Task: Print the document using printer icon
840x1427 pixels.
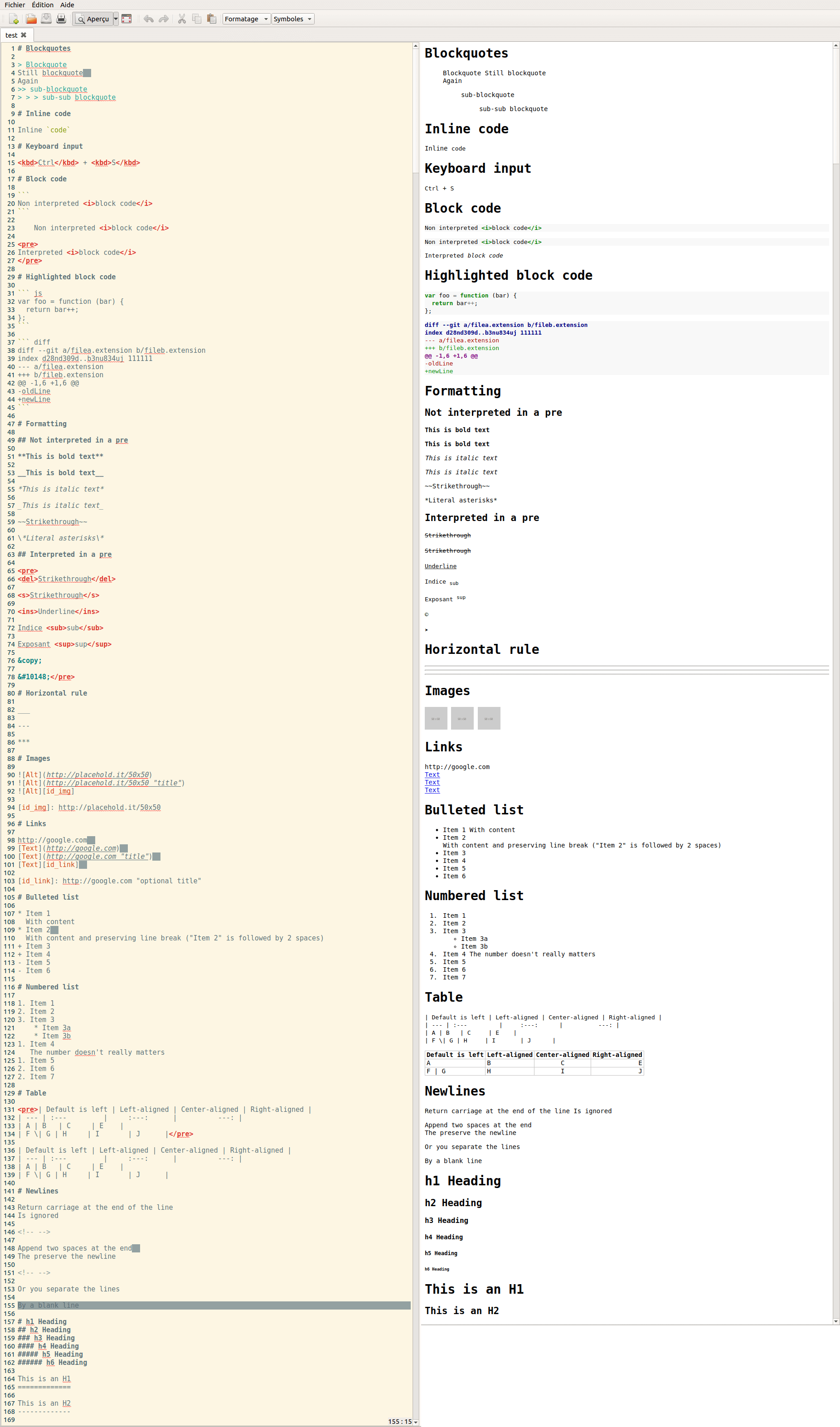Action: pyautogui.click(x=61, y=19)
